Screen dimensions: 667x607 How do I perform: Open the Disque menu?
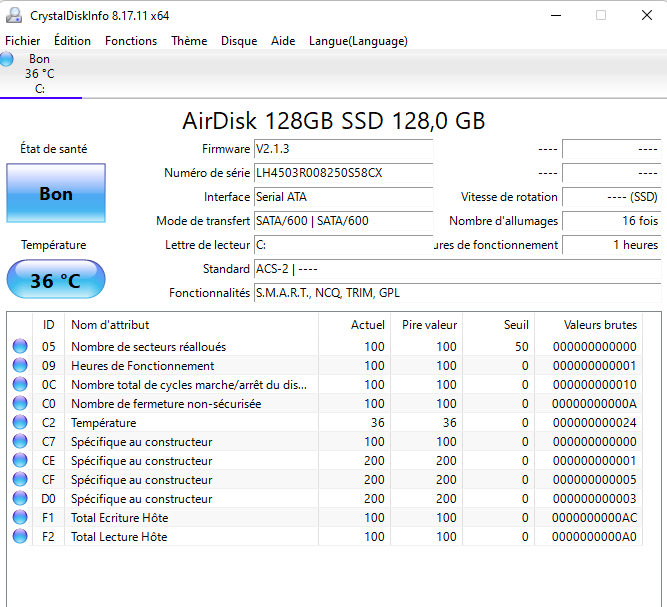pyautogui.click(x=239, y=41)
